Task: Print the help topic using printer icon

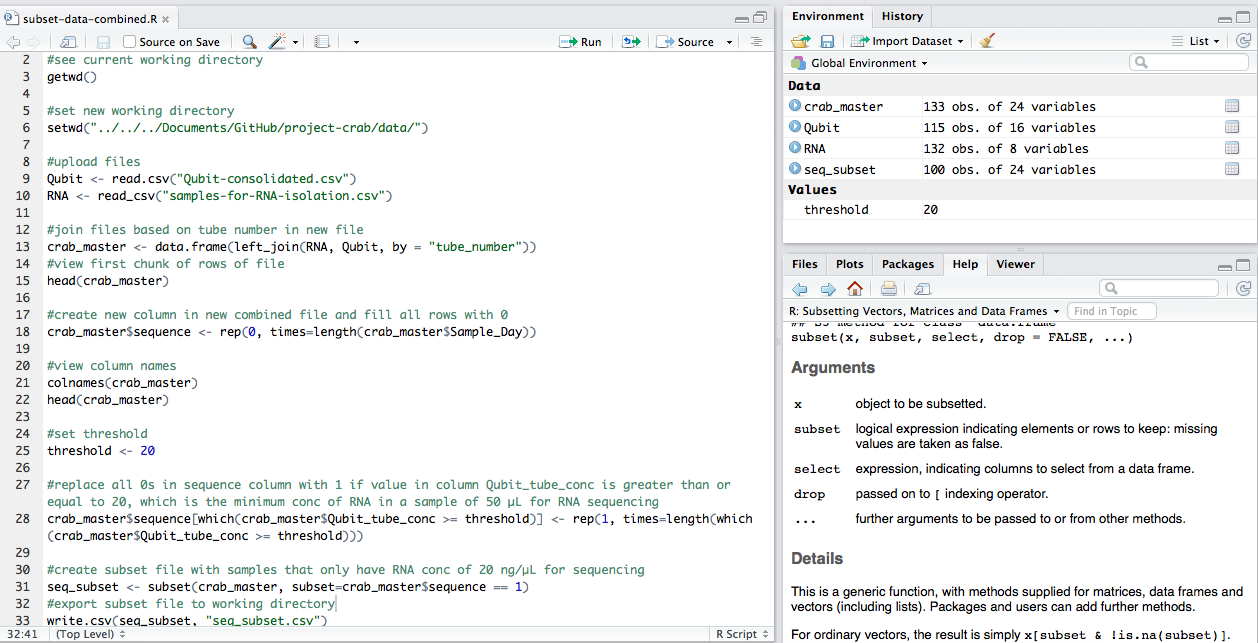Action: coord(888,289)
